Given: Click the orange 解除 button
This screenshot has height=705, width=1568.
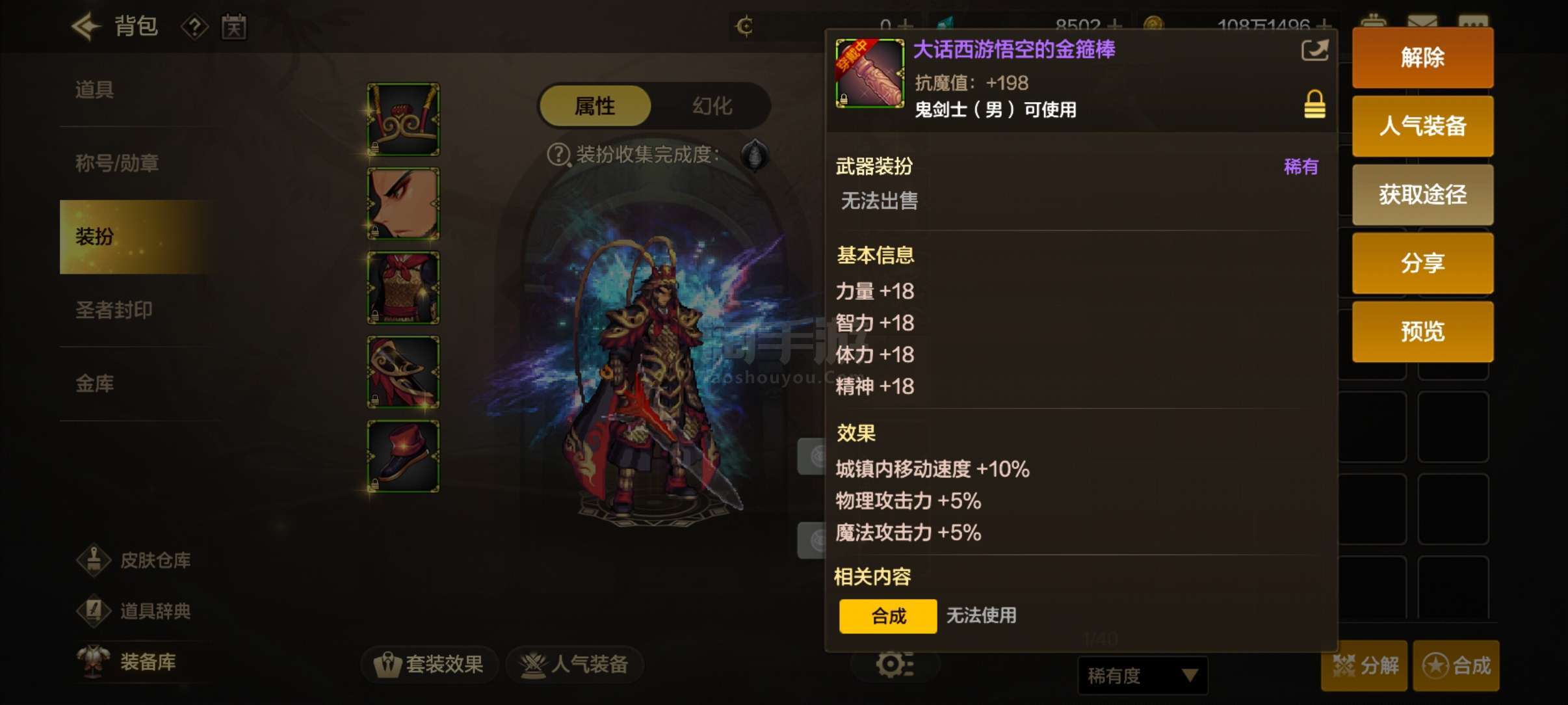Looking at the screenshot, I should pyautogui.click(x=1422, y=58).
